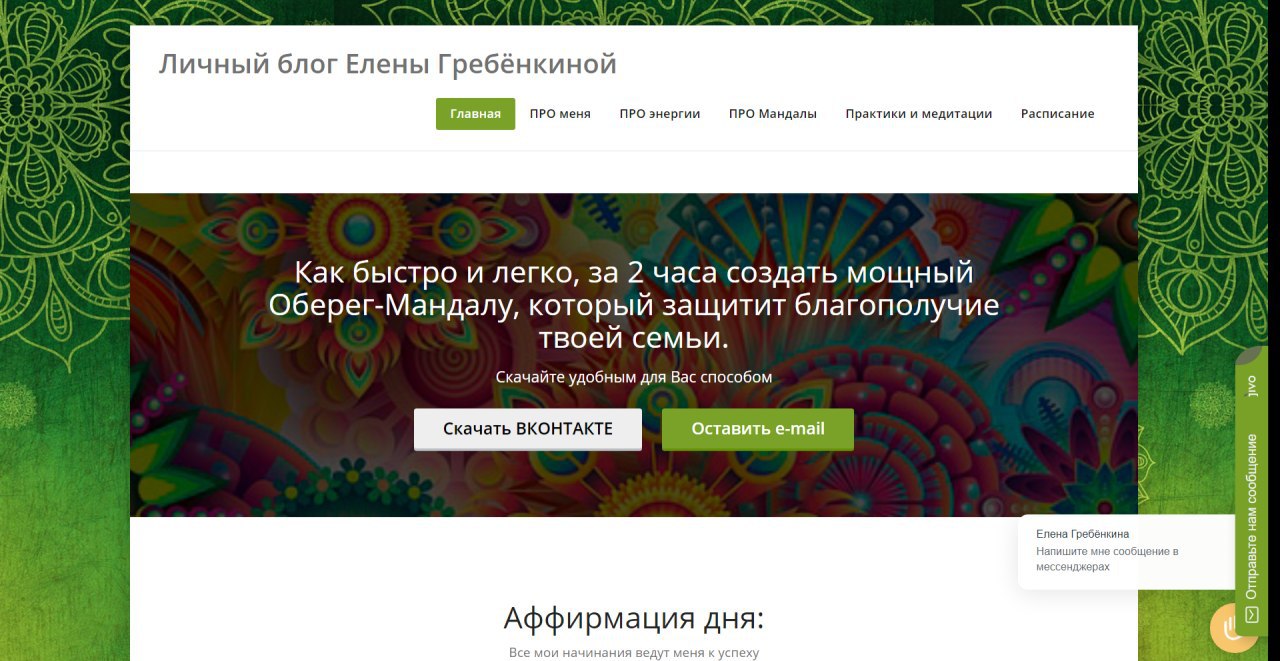This screenshot has width=1280, height=661.
Task: Click the jivo logo on chat tab
Action: click(x=1251, y=386)
